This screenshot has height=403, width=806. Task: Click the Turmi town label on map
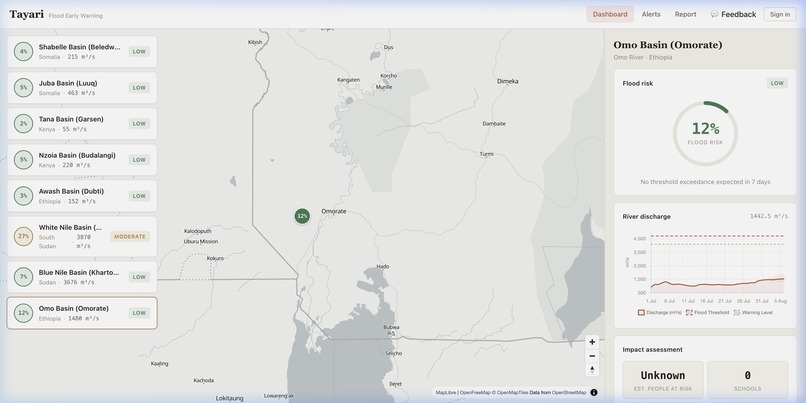coord(486,154)
